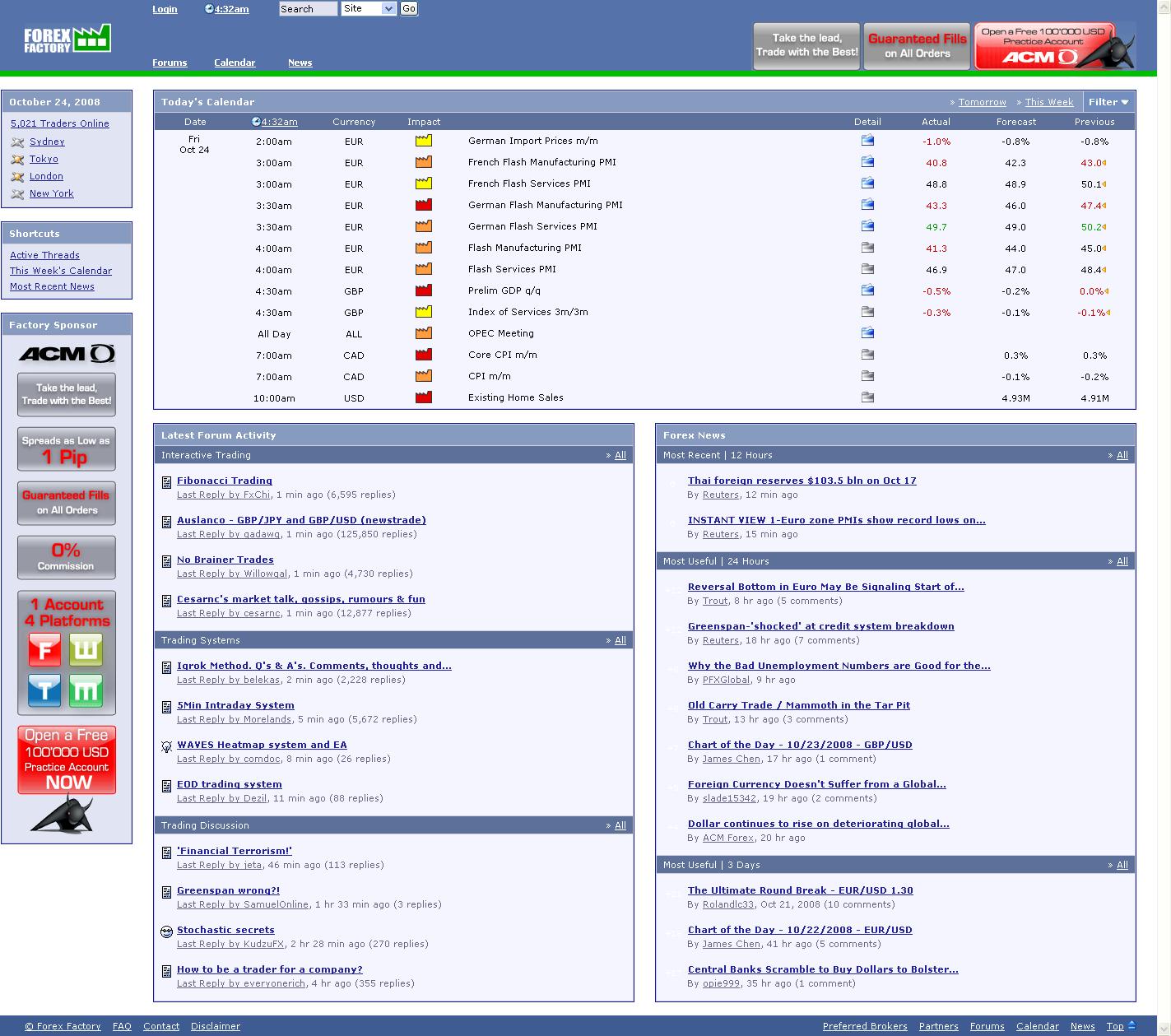The height and width of the screenshot is (1036, 1171).
Task: Click the lightbulb icon beside WAVES Heatmap
Action: click(167, 746)
